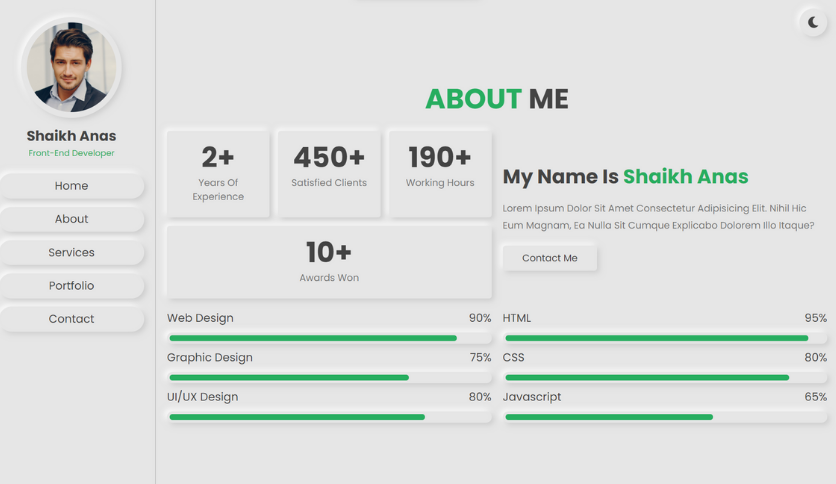
Task: Click the 190+ Working Hours card
Action: 440,174
